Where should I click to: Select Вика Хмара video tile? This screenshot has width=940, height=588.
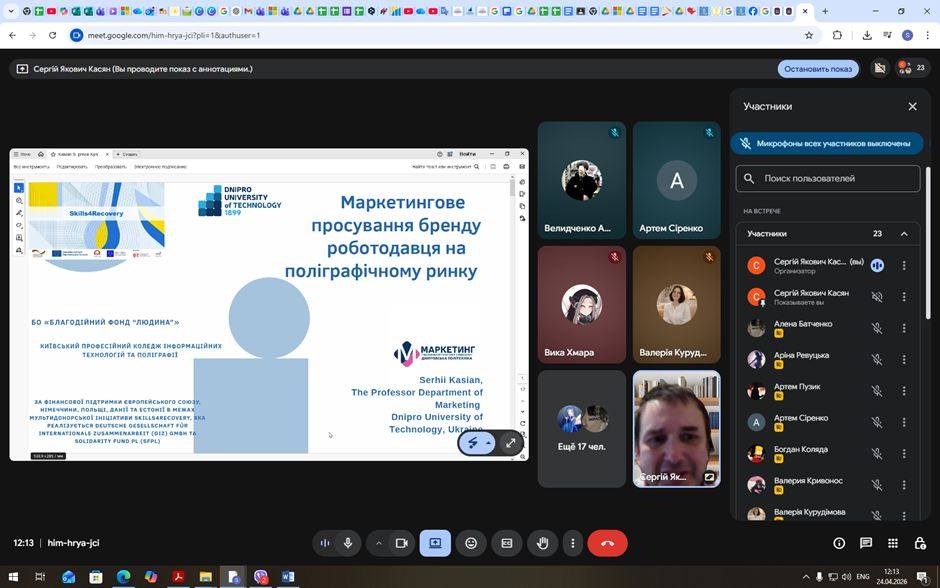pyautogui.click(x=582, y=304)
